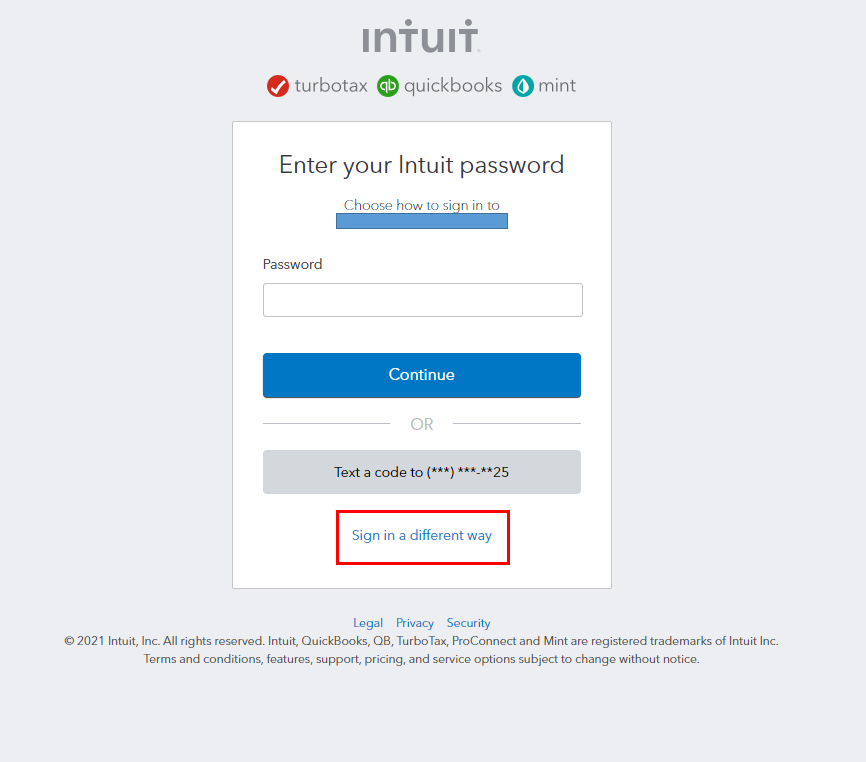Click the 2021 Intuit copyright notice
Image resolution: width=866 pixels, height=762 pixels.
pos(421,641)
